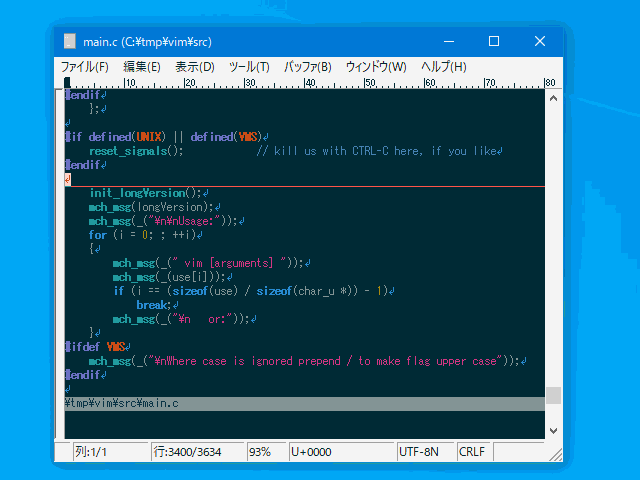
Task: Click the "¥n¥nUsage:" string line
Action: pyautogui.click(x=167, y=221)
